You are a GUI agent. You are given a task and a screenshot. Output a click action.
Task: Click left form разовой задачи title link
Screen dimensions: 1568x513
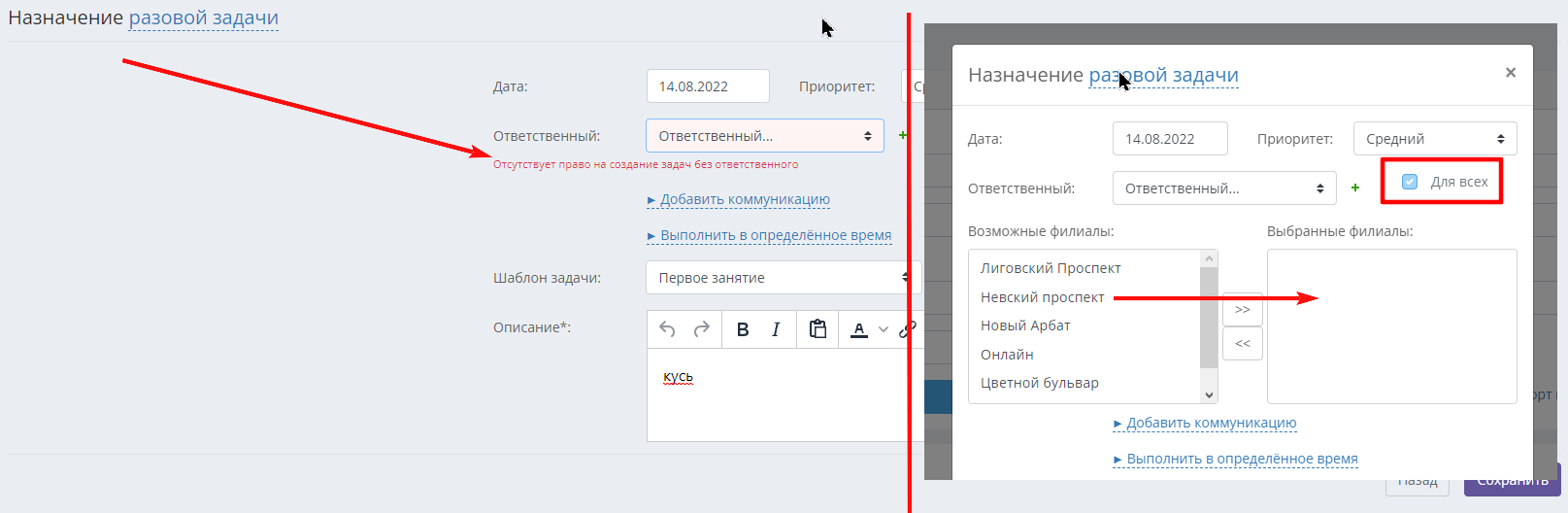pos(204,17)
